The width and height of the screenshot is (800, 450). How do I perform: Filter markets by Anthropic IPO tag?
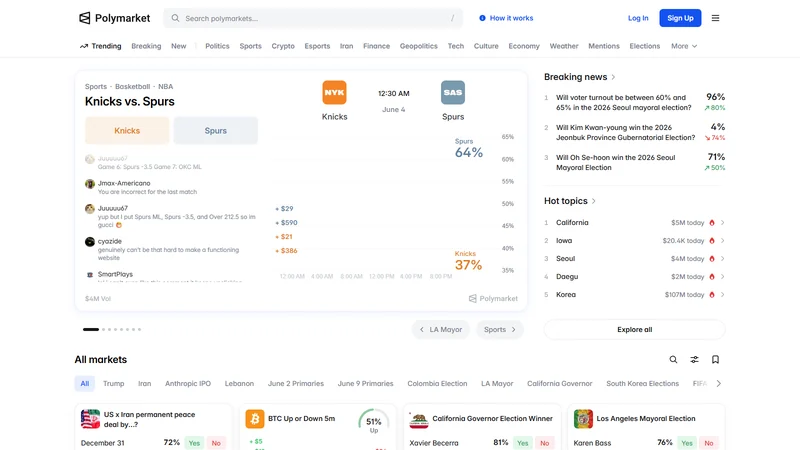[188, 384]
